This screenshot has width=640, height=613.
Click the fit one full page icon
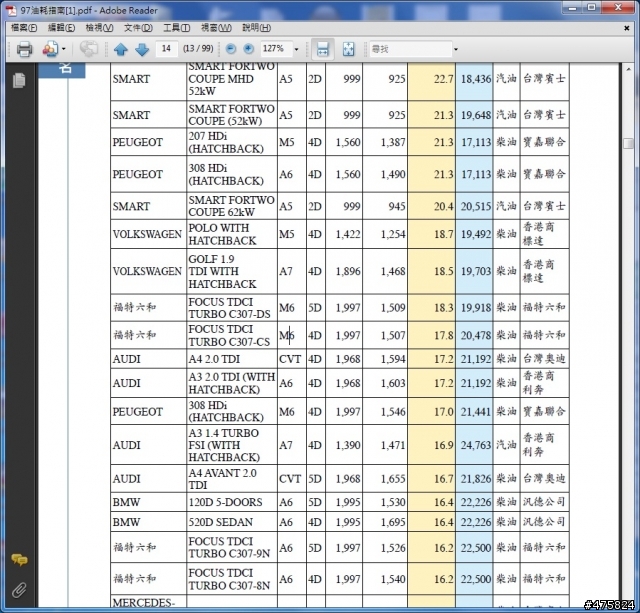[x=348, y=49]
